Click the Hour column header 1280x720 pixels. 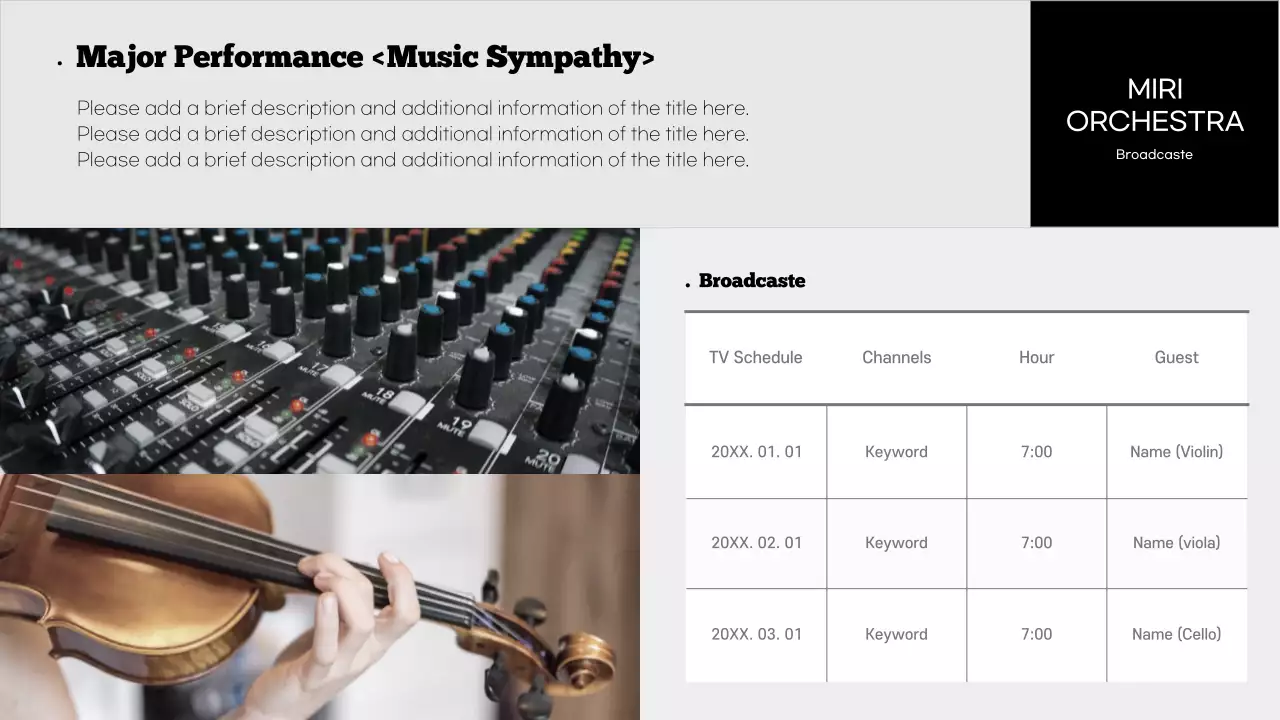coord(1036,357)
